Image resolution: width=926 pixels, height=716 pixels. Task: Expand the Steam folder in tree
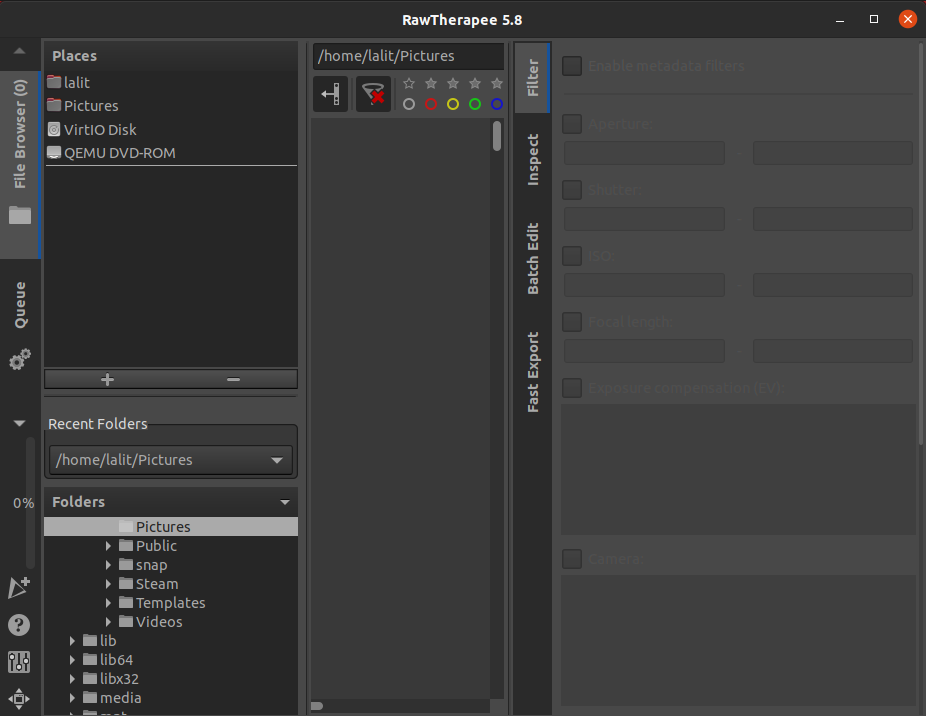click(x=109, y=584)
